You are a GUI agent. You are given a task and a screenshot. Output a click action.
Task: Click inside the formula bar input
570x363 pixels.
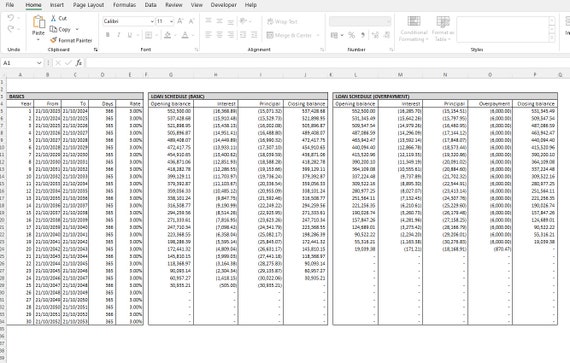327,63
